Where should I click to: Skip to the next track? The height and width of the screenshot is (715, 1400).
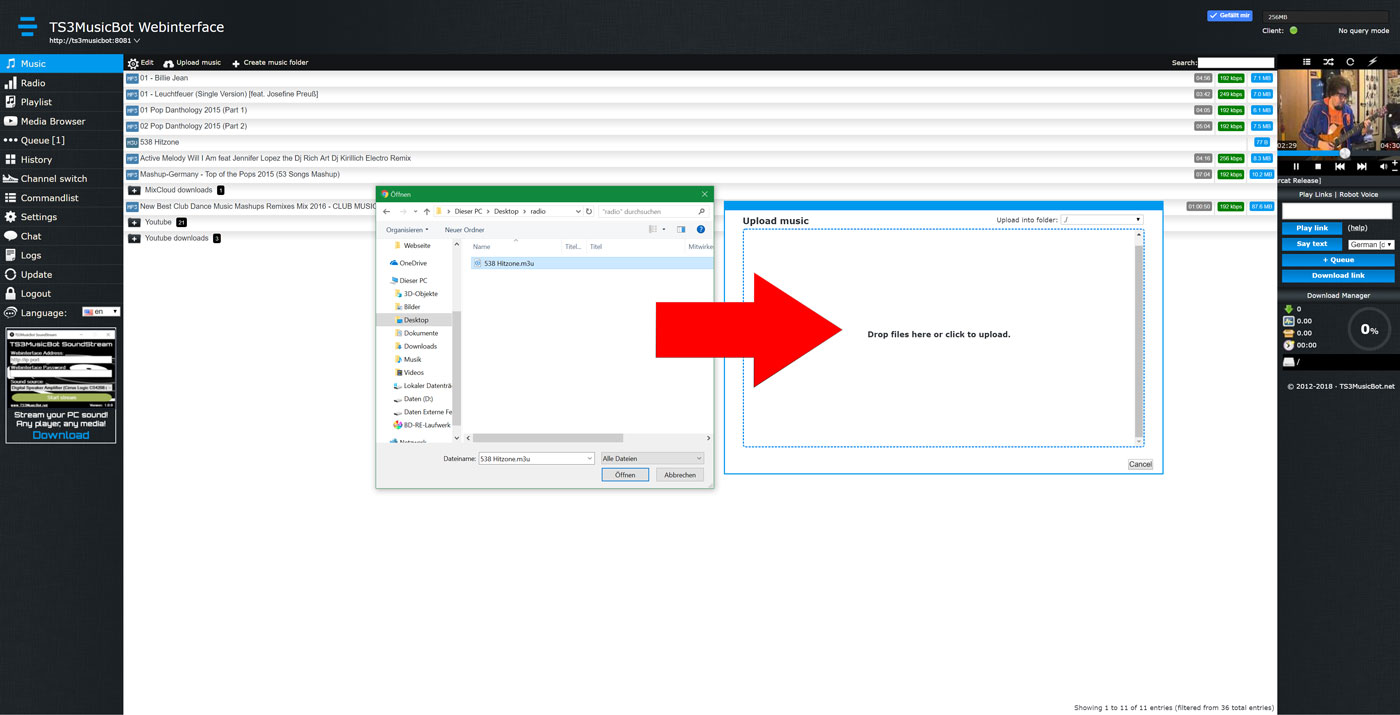pos(1361,167)
